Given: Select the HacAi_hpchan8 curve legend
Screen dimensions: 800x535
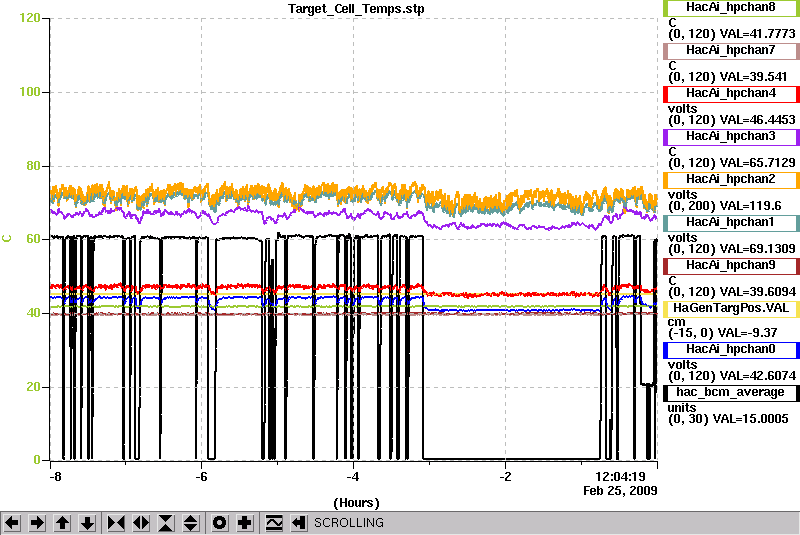Looking at the screenshot, I should pyautogui.click(x=731, y=8).
